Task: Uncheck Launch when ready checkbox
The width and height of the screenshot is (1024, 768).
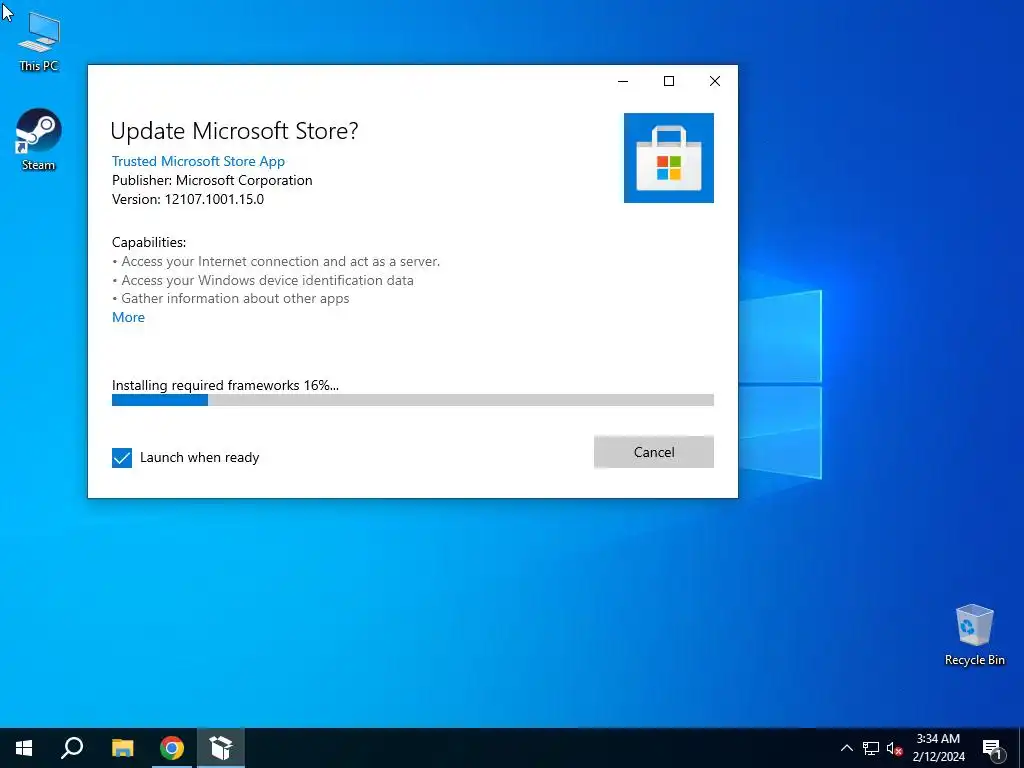Action: tap(122, 458)
